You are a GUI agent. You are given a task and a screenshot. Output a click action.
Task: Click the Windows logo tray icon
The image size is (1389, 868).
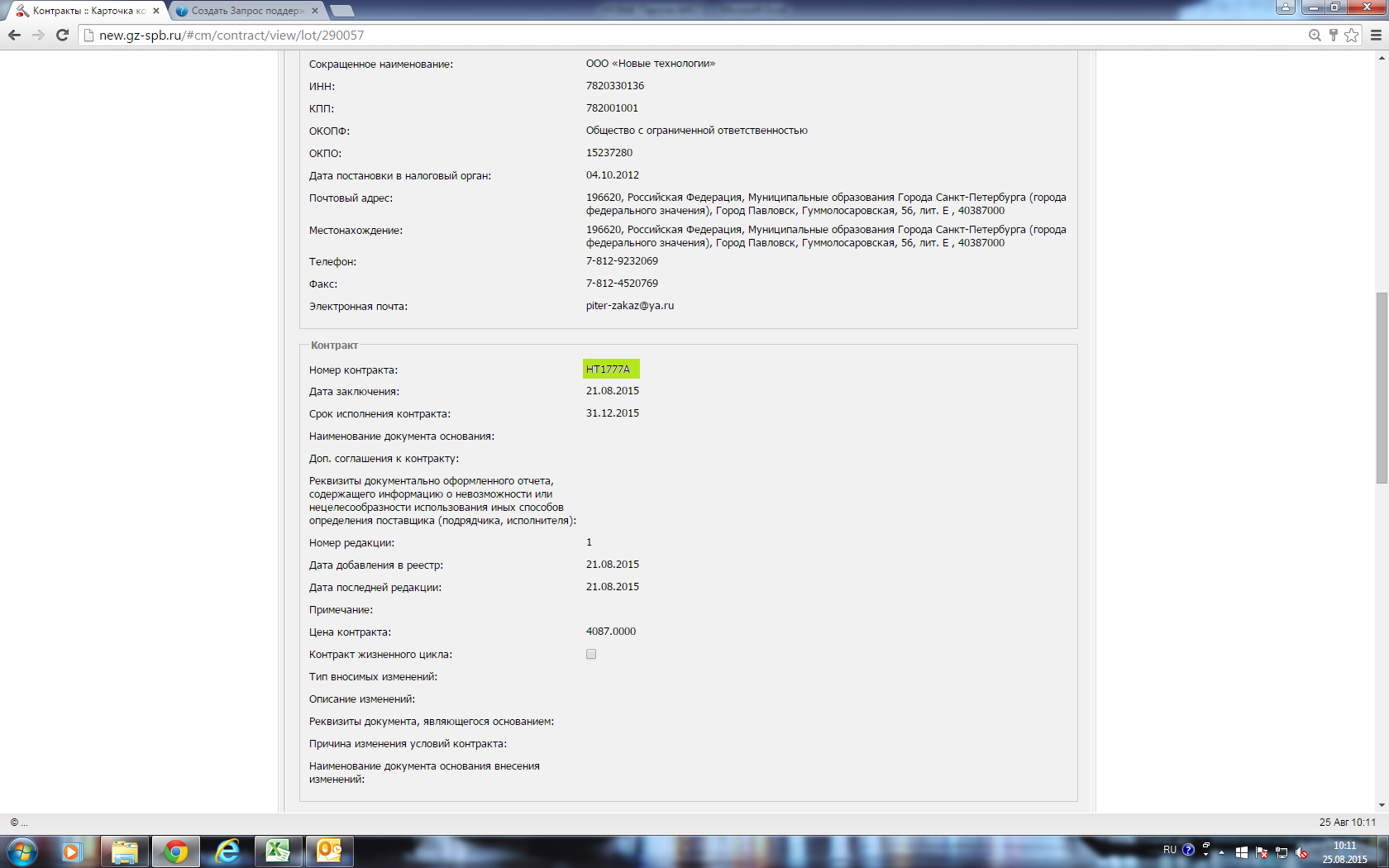click(x=1242, y=852)
